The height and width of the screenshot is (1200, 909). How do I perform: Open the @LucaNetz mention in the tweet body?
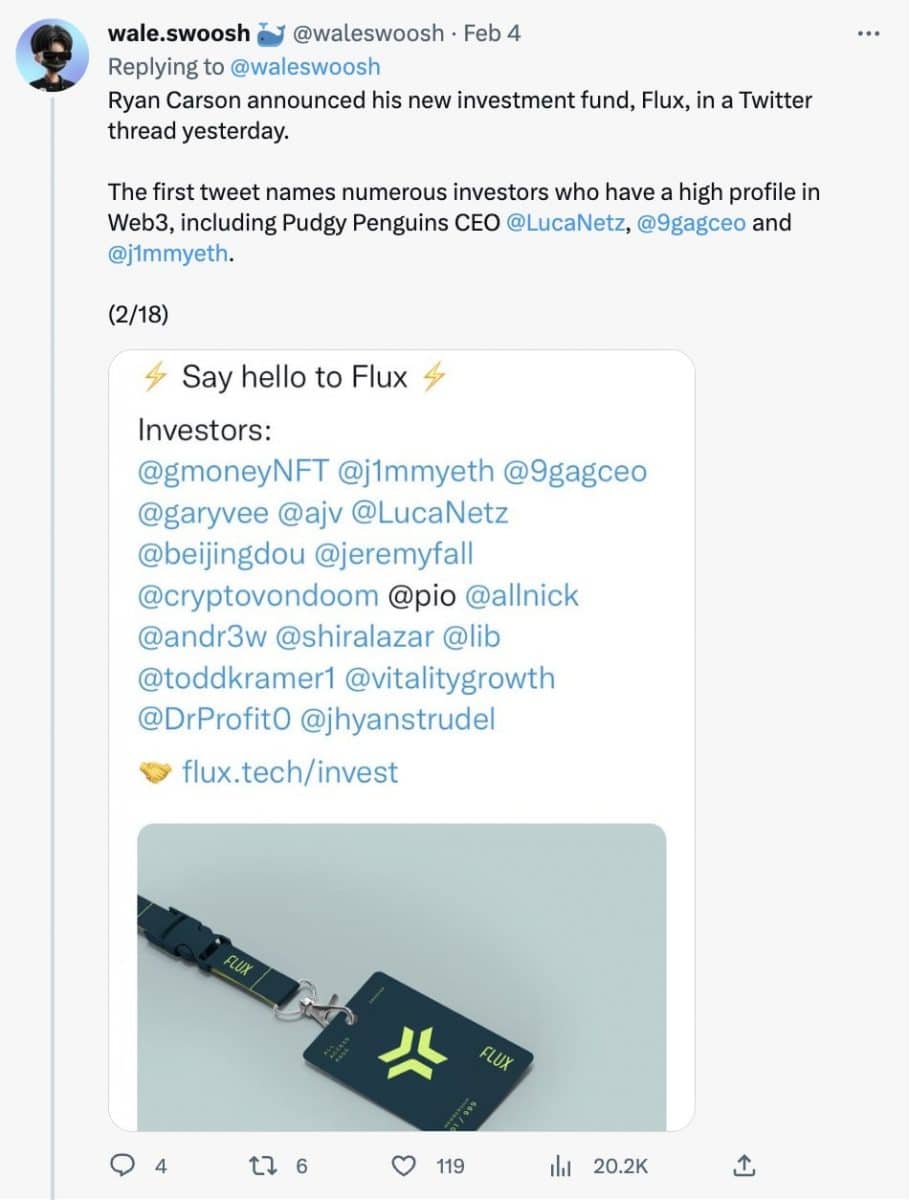tap(566, 222)
